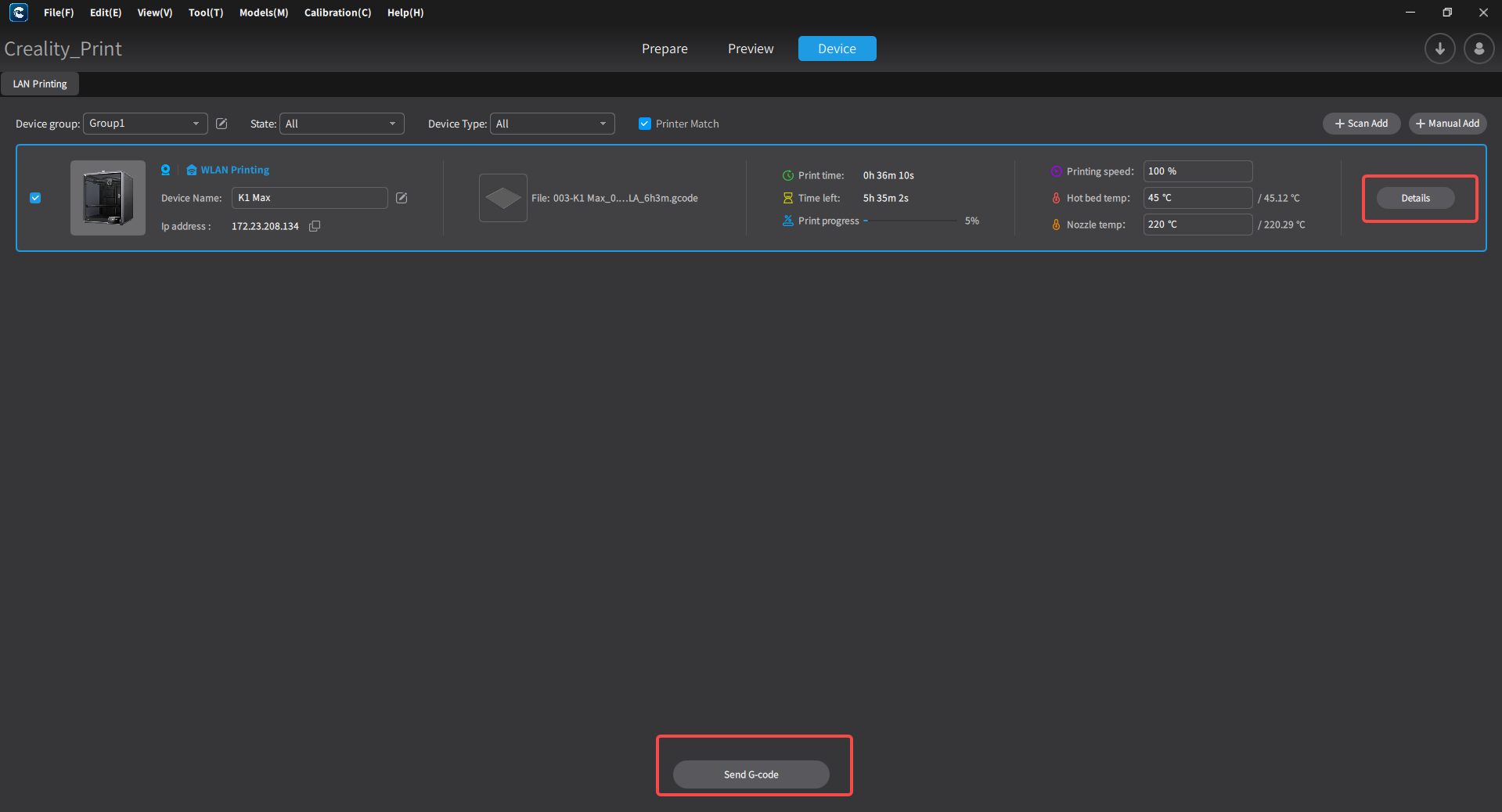This screenshot has width=1502, height=812.
Task: Open the Help(H) menu
Action: (x=405, y=13)
